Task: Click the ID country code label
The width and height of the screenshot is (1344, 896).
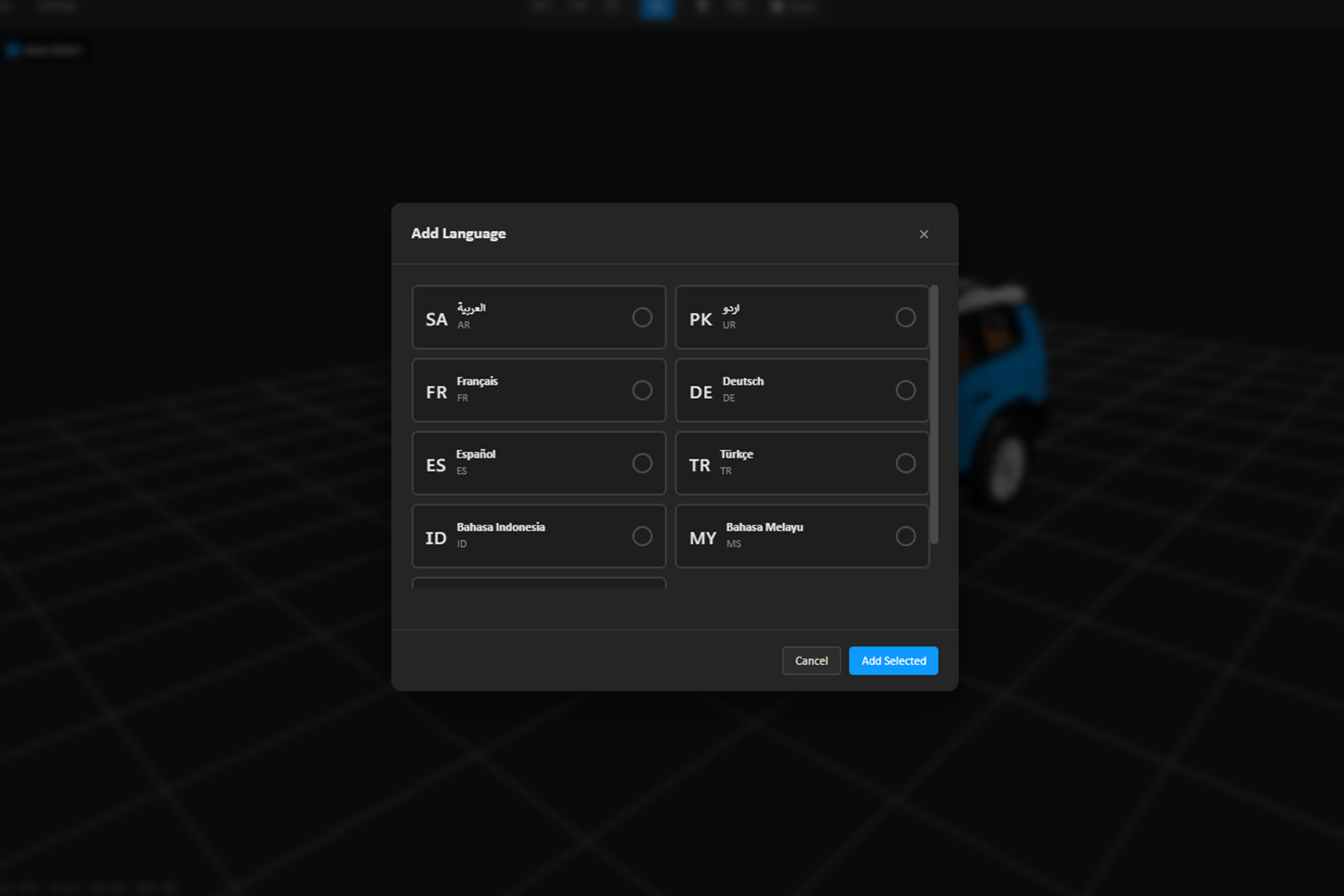Action: pyautogui.click(x=435, y=538)
